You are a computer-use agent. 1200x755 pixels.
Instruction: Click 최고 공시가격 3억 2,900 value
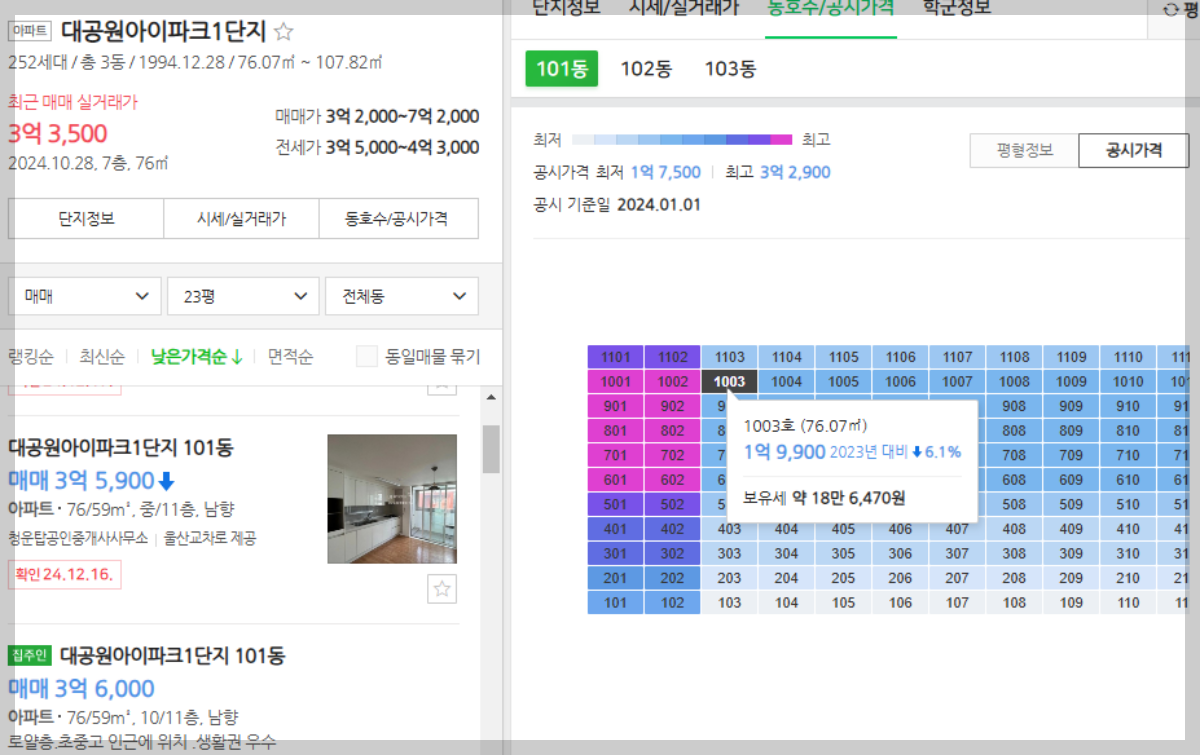click(795, 172)
